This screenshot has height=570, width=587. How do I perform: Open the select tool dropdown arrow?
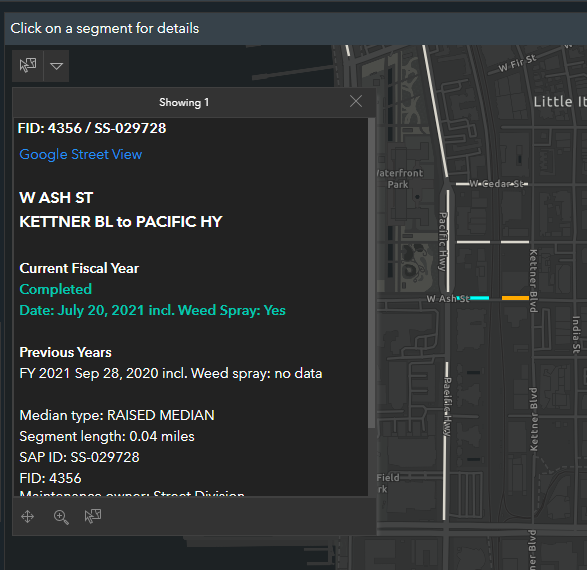pos(57,66)
